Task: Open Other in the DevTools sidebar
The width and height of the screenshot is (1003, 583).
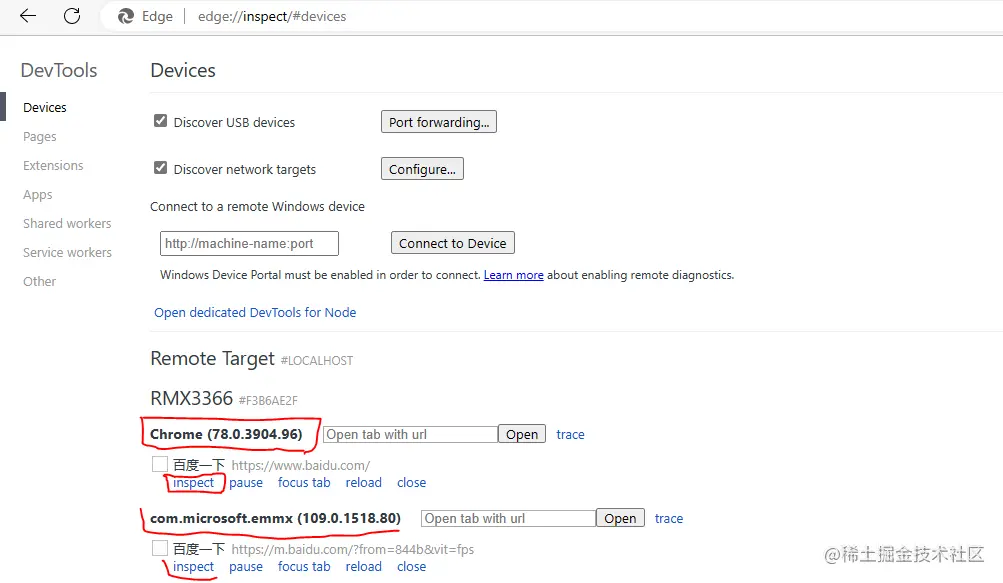Action: pyautogui.click(x=40, y=282)
